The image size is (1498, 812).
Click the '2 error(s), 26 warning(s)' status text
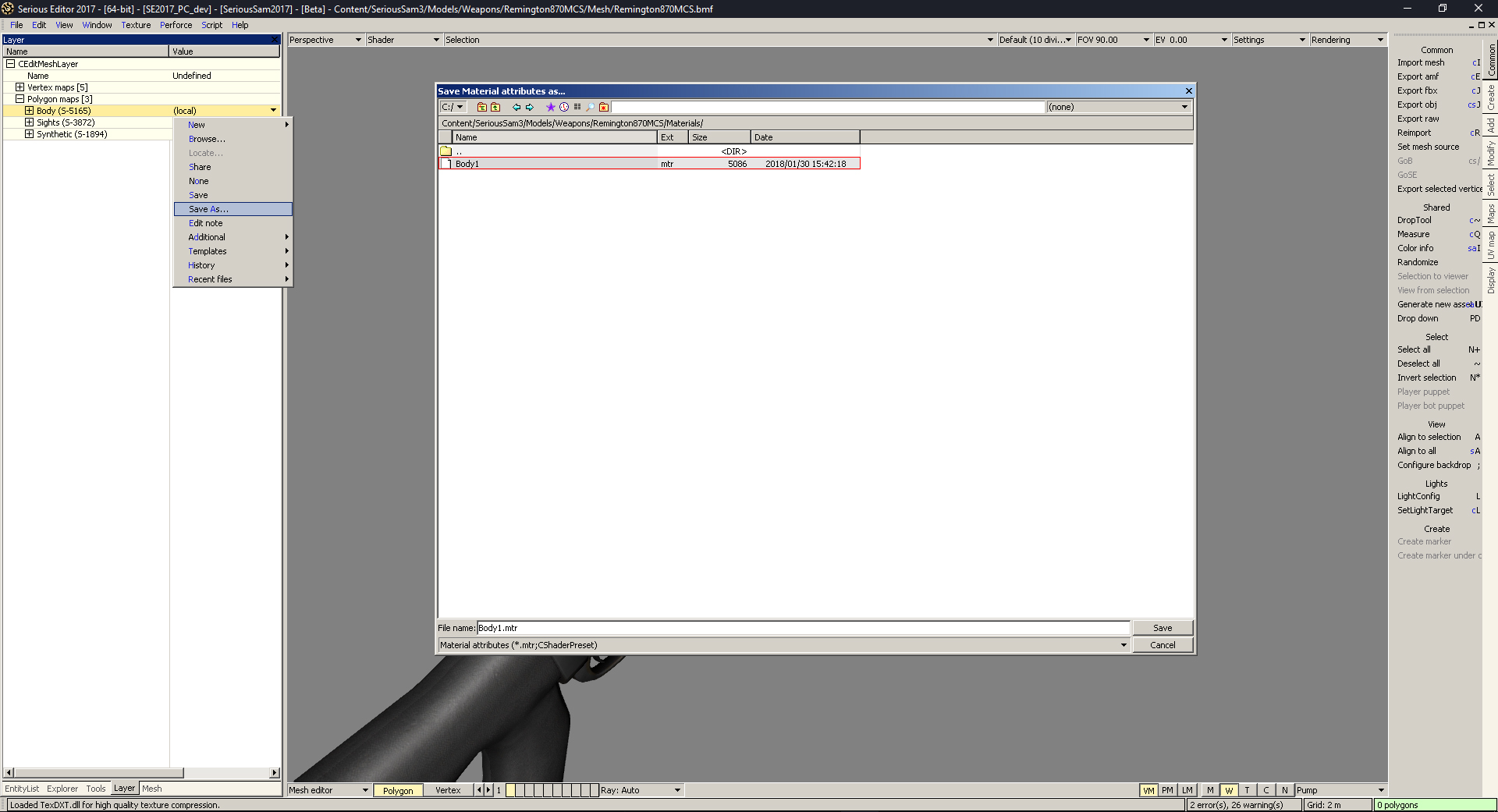(x=1236, y=805)
